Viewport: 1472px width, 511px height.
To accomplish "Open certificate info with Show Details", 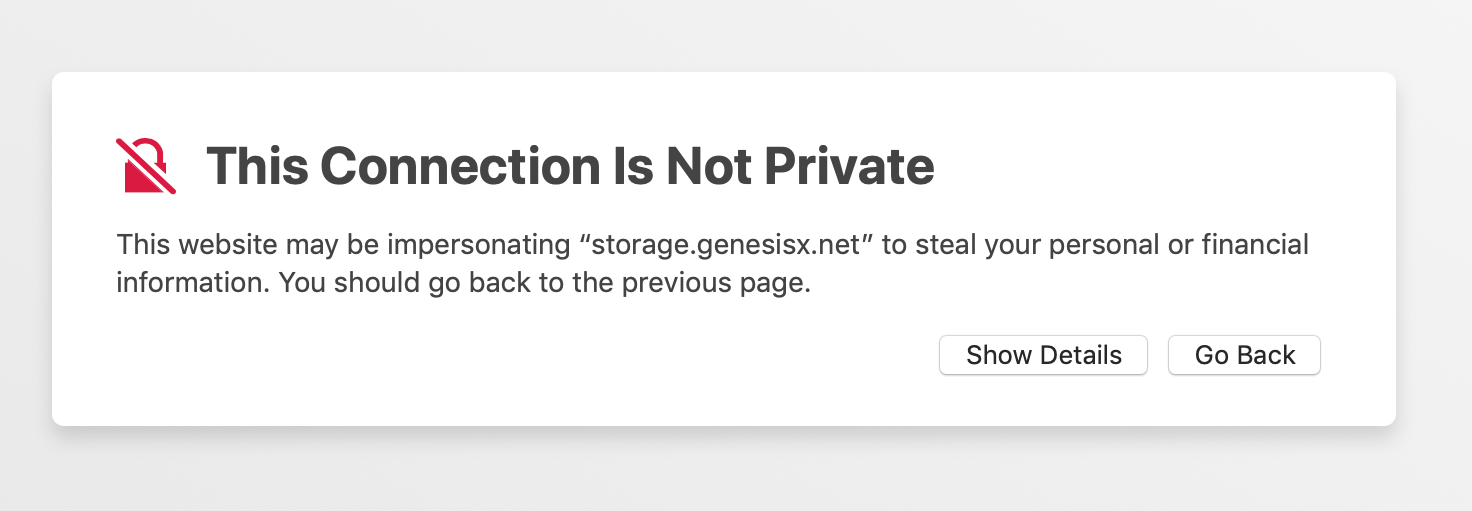I will [x=1043, y=355].
